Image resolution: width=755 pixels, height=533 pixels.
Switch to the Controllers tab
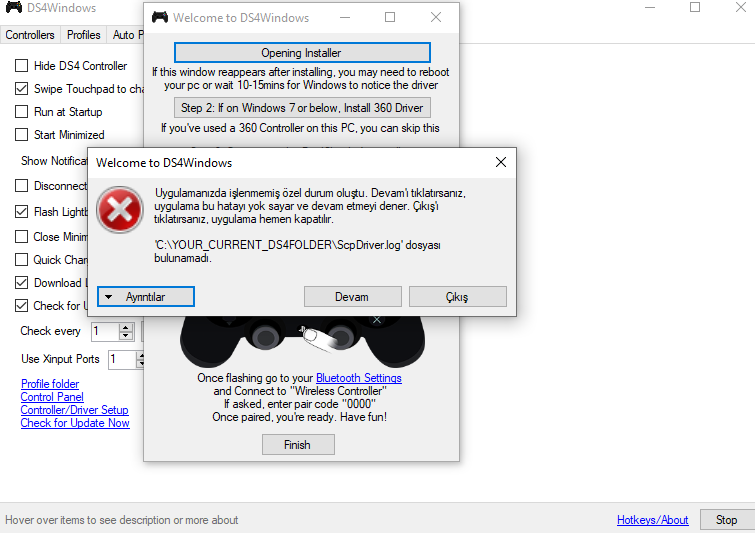pos(30,35)
